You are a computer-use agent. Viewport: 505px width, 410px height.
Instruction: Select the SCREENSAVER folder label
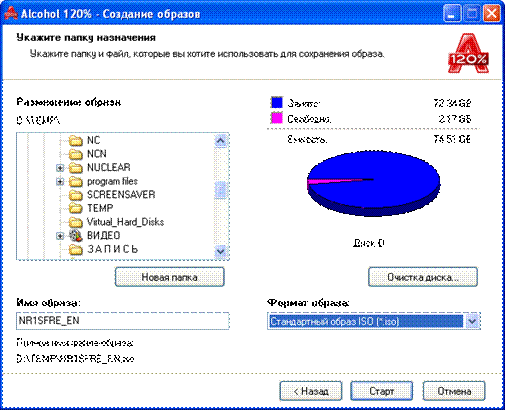(121, 195)
